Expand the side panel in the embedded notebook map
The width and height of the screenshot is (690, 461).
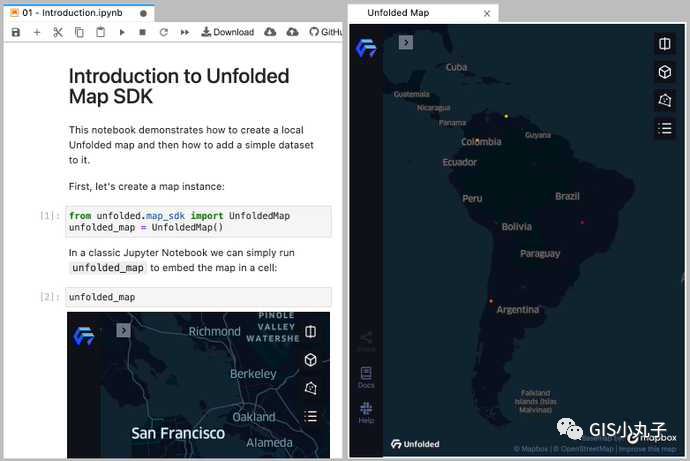coord(123,330)
